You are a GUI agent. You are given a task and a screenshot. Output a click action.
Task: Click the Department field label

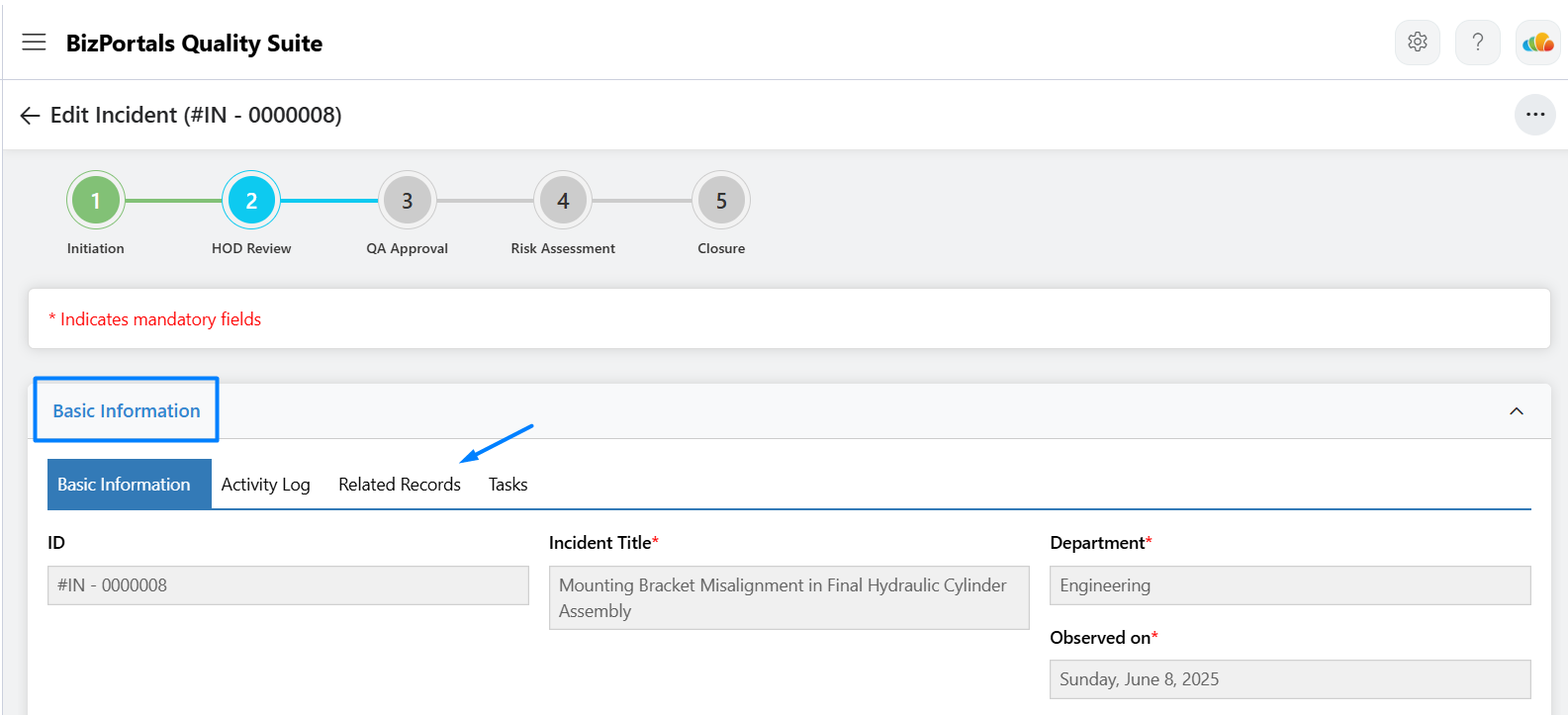pos(1101,543)
